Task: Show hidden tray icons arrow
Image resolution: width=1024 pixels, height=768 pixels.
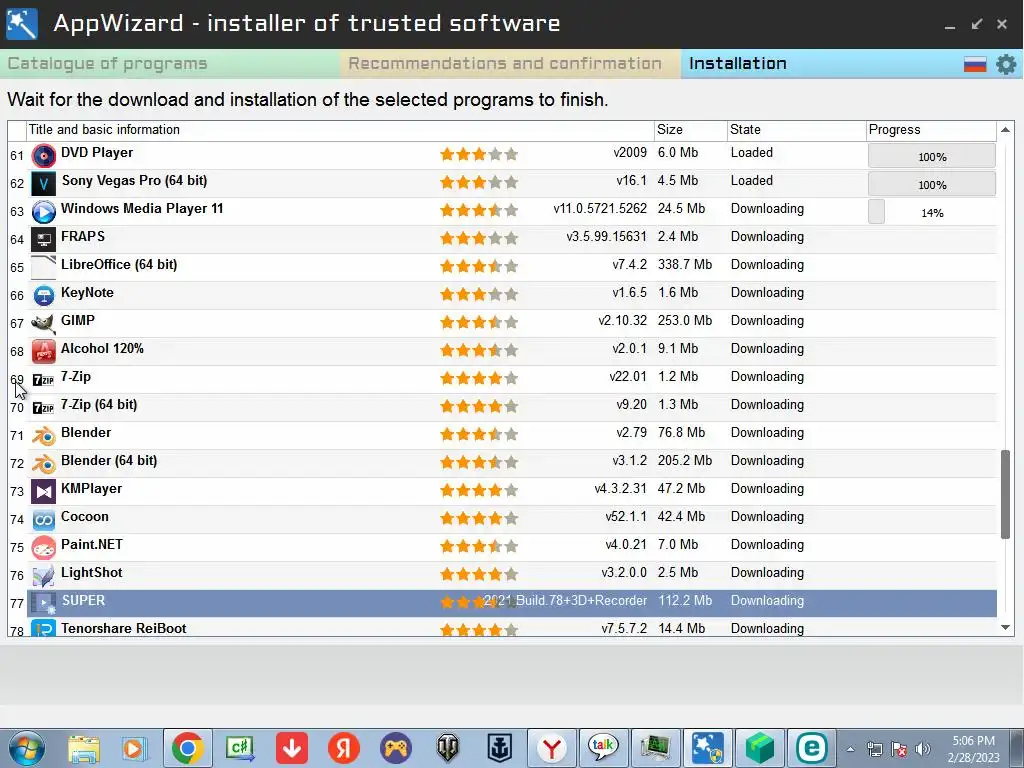Action: 850,749
